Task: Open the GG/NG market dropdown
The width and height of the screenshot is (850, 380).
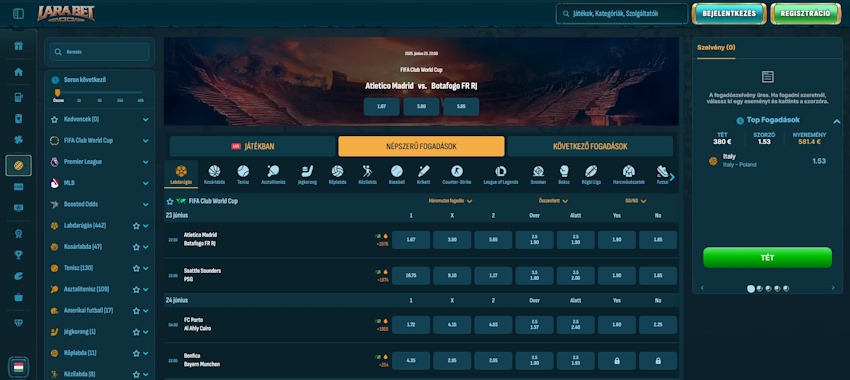Action: [635, 201]
